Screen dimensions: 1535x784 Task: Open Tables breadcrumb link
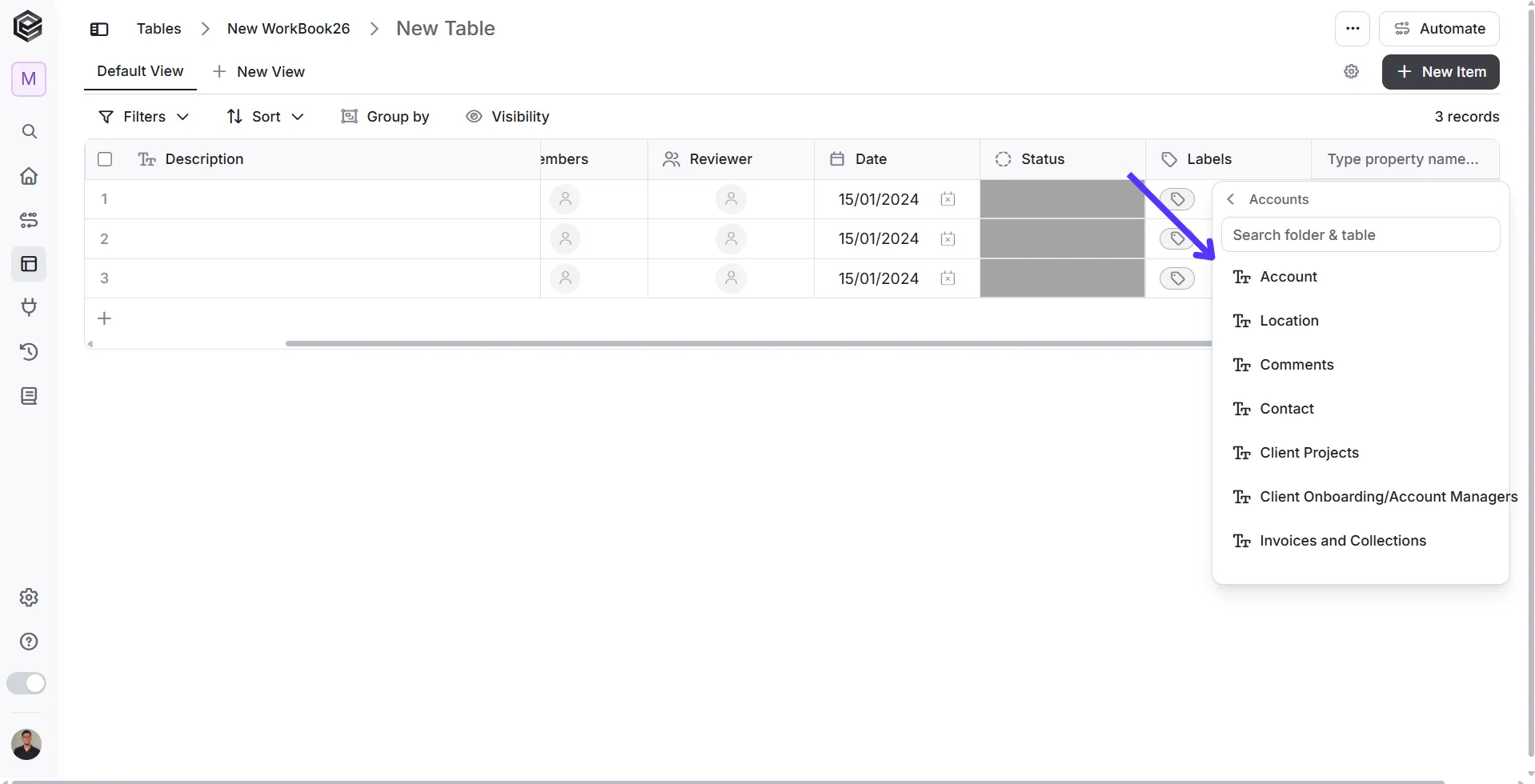coord(158,29)
